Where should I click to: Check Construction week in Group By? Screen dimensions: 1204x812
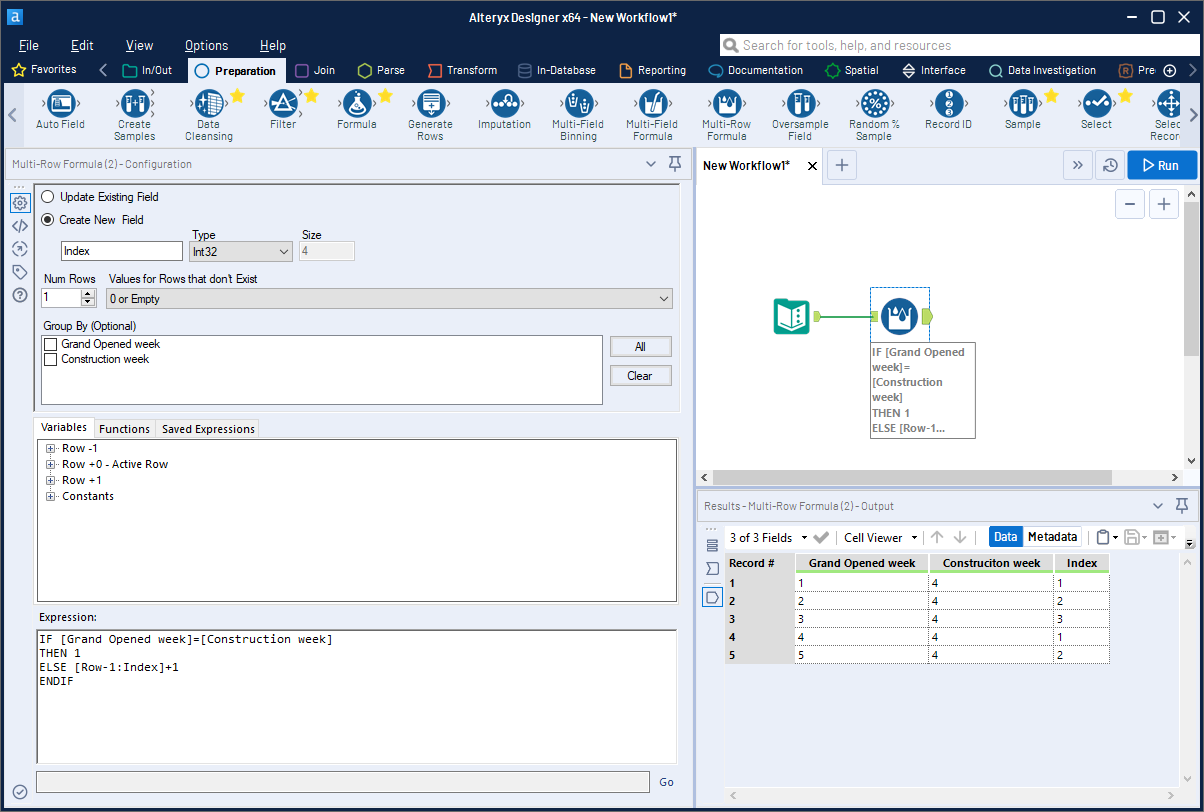tap(50, 359)
